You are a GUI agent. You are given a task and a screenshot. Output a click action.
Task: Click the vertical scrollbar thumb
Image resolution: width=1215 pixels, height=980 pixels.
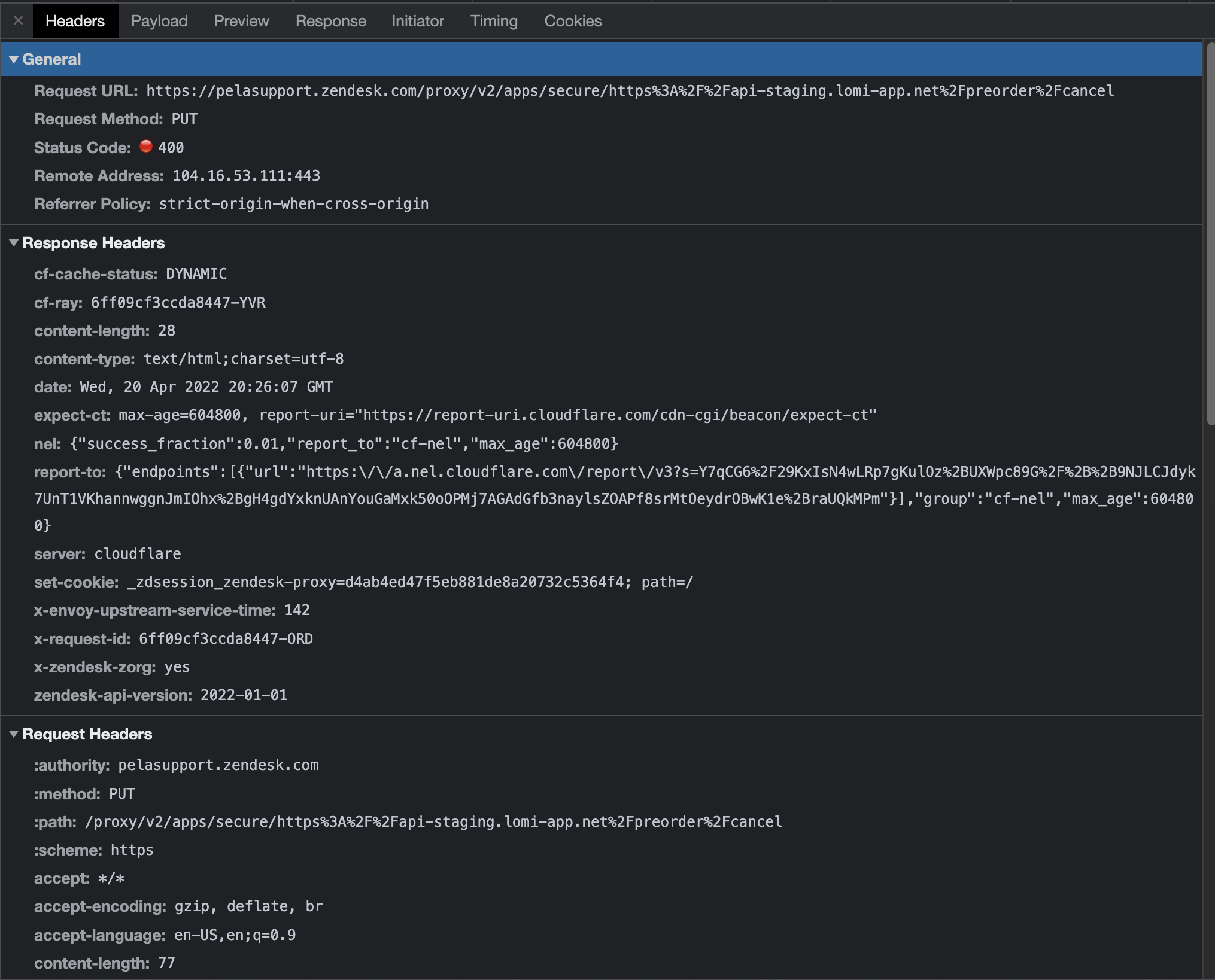point(1210,233)
